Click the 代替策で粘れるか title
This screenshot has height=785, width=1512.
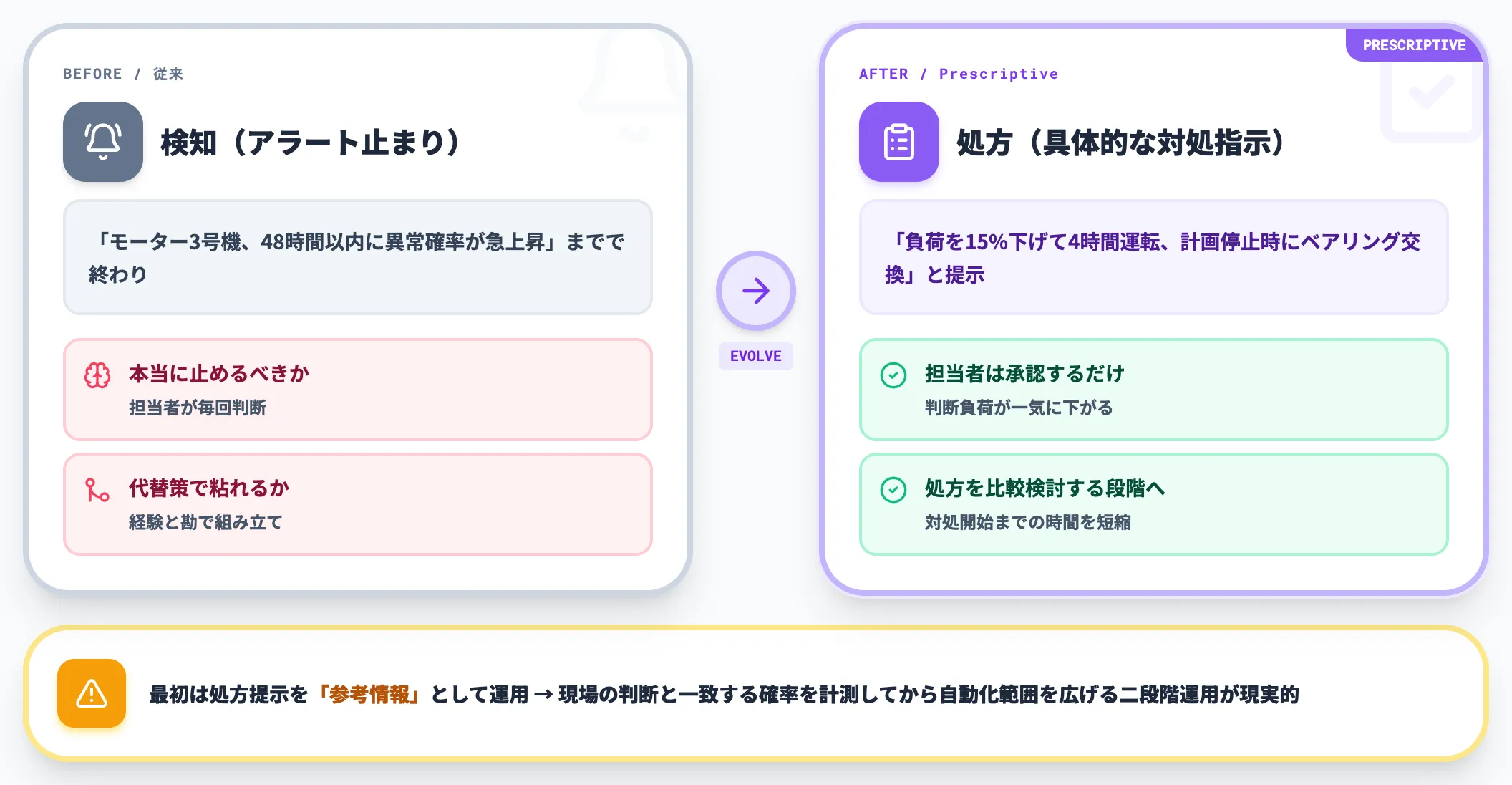[209, 488]
